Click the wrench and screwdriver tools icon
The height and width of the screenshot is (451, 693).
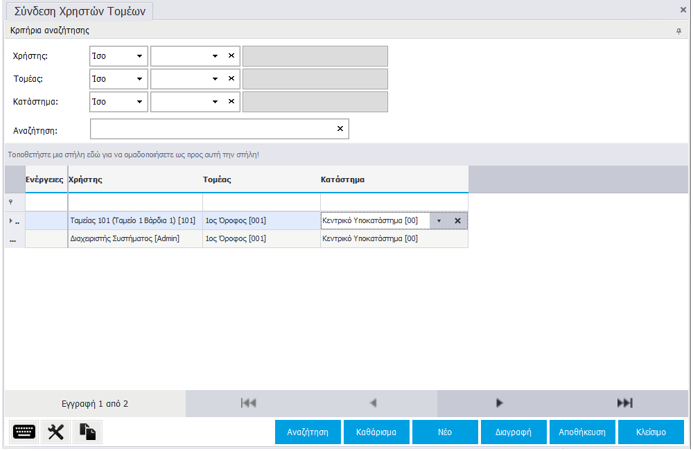click(56, 432)
